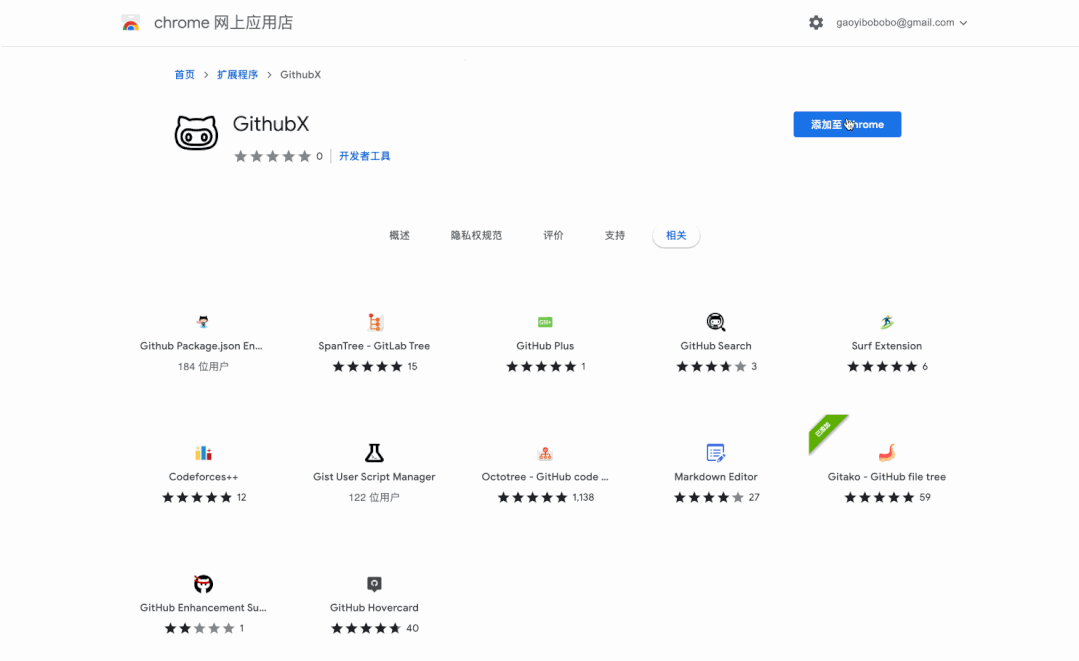Open Github Package.json extension icon
The image size is (1079, 661).
[203, 321]
